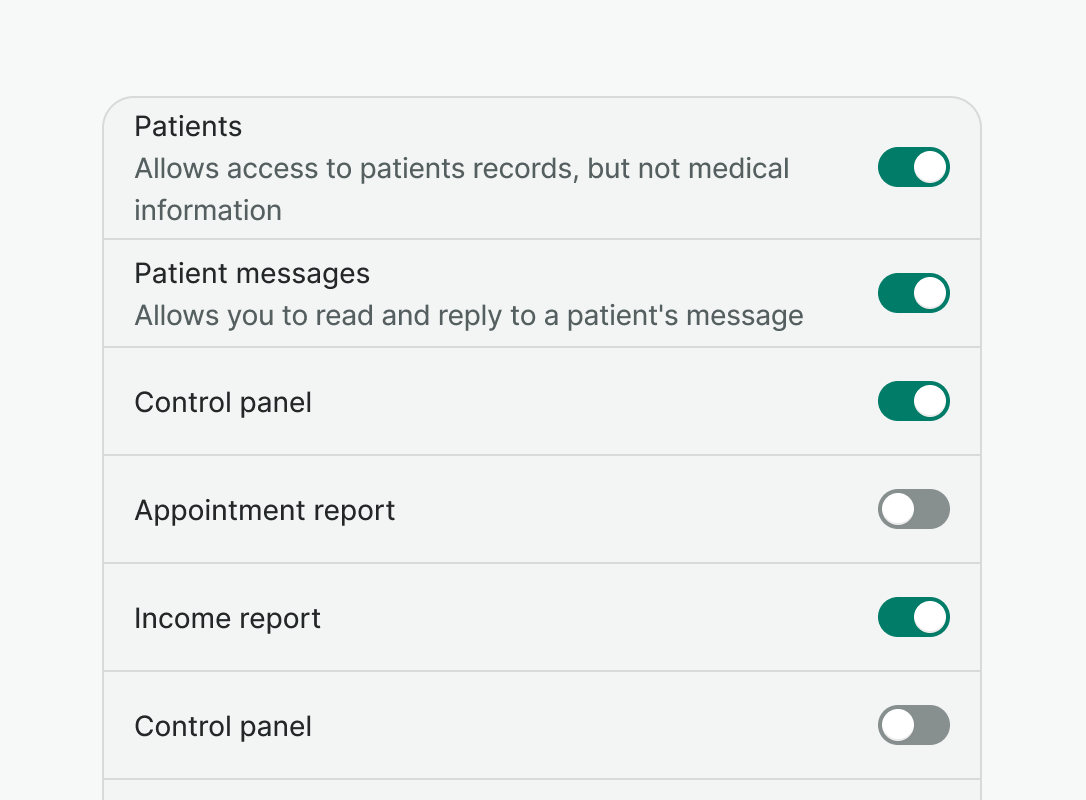Image resolution: width=1086 pixels, height=800 pixels.
Task: Disable Control panel toggle above Appointment report
Action: [x=913, y=402]
